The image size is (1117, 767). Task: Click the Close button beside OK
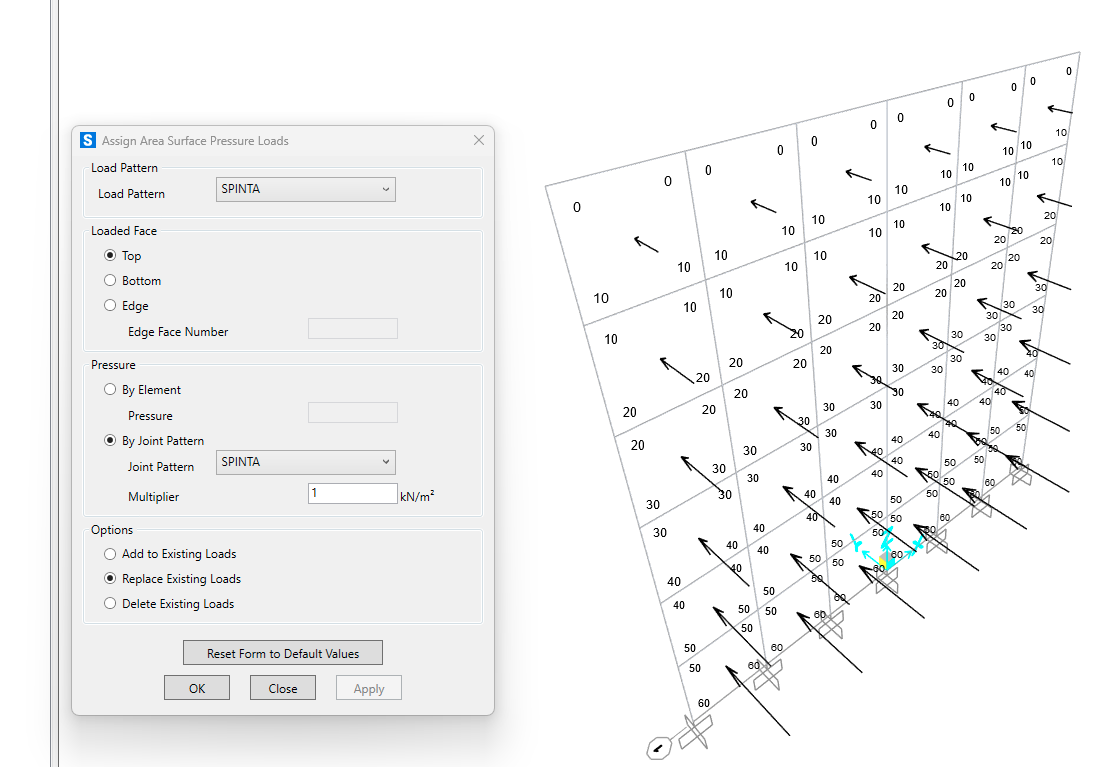pyautogui.click(x=283, y=688)
